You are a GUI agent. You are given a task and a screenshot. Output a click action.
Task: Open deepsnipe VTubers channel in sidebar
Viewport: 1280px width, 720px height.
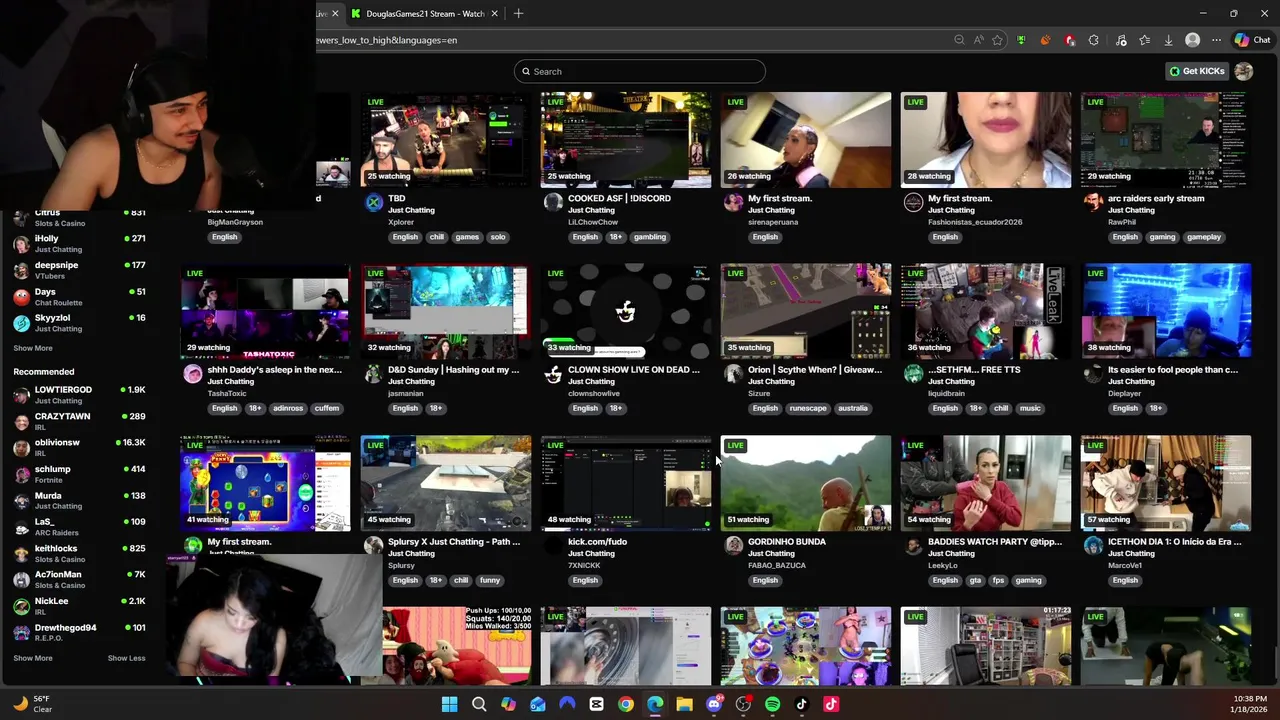pos(79,270)
